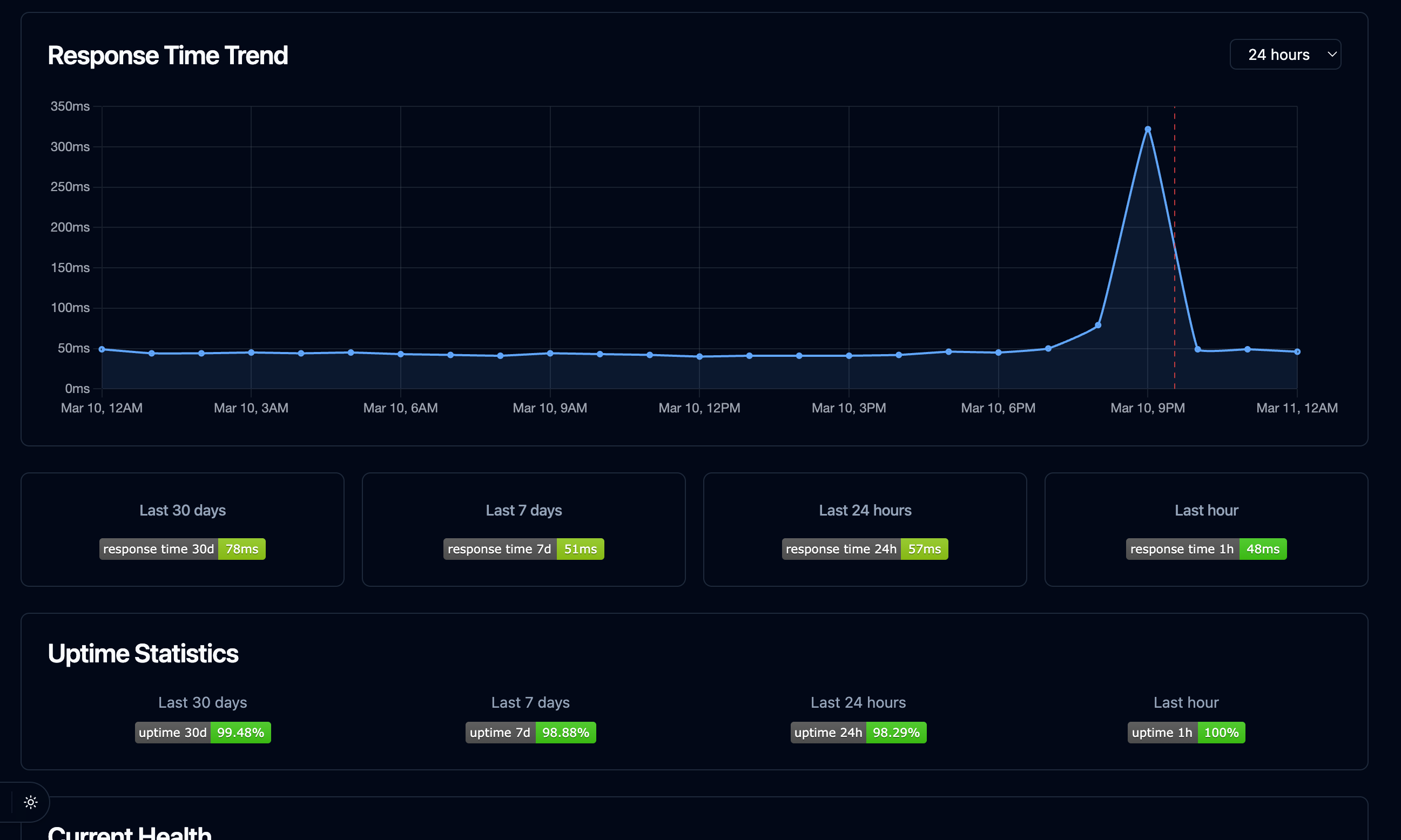Select the Last 24 hours response card
This screenshot has width=1401, height=840.
[x=865, y=529]
